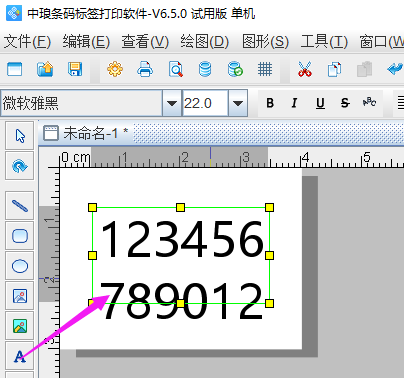Screen dimensions: 404x378
Task: Toggle underline formatting U
Action: 320,103
